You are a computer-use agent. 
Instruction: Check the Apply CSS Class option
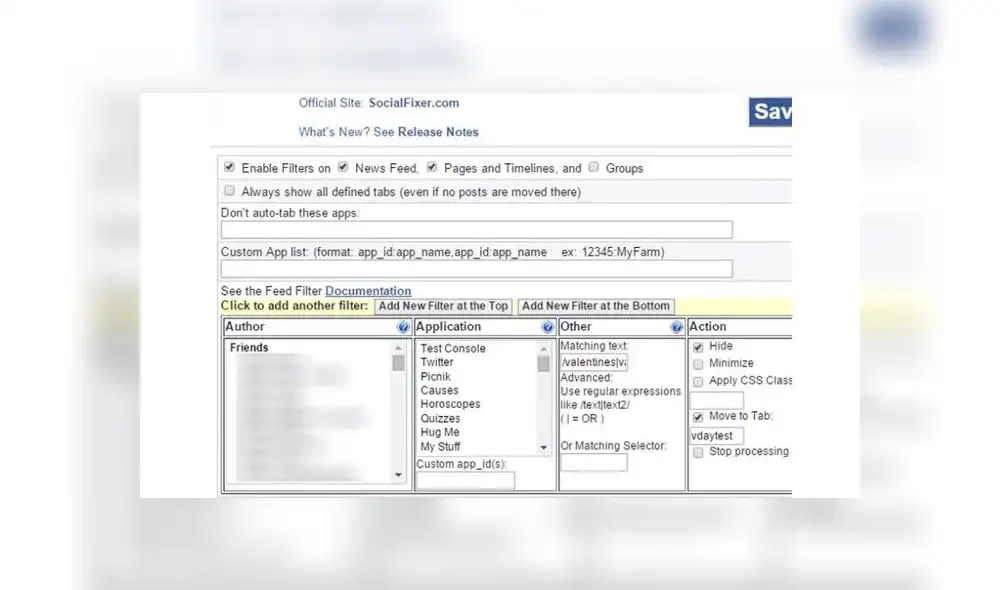click(x=697, y=381)
